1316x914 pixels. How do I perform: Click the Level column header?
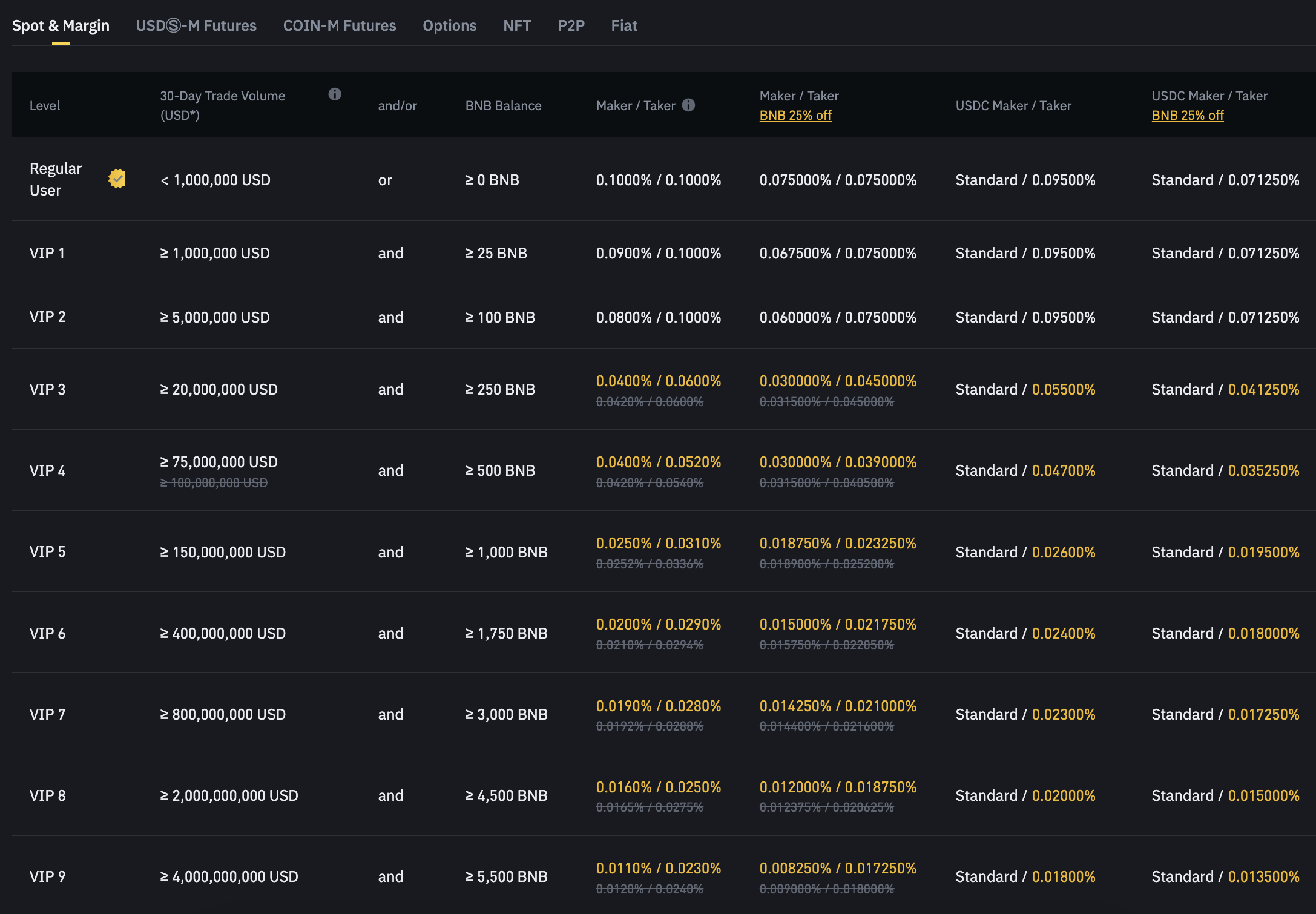coord(45,105)
